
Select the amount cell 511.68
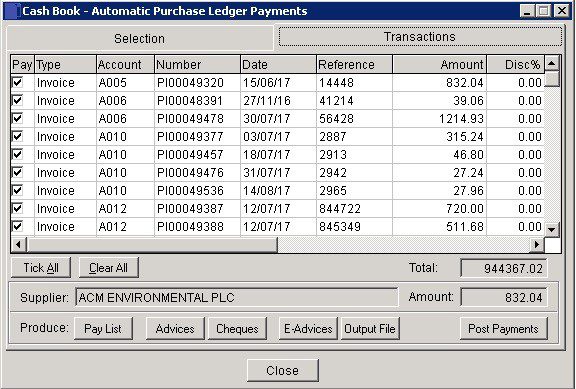pyautogui.click(x=440, y=226)
